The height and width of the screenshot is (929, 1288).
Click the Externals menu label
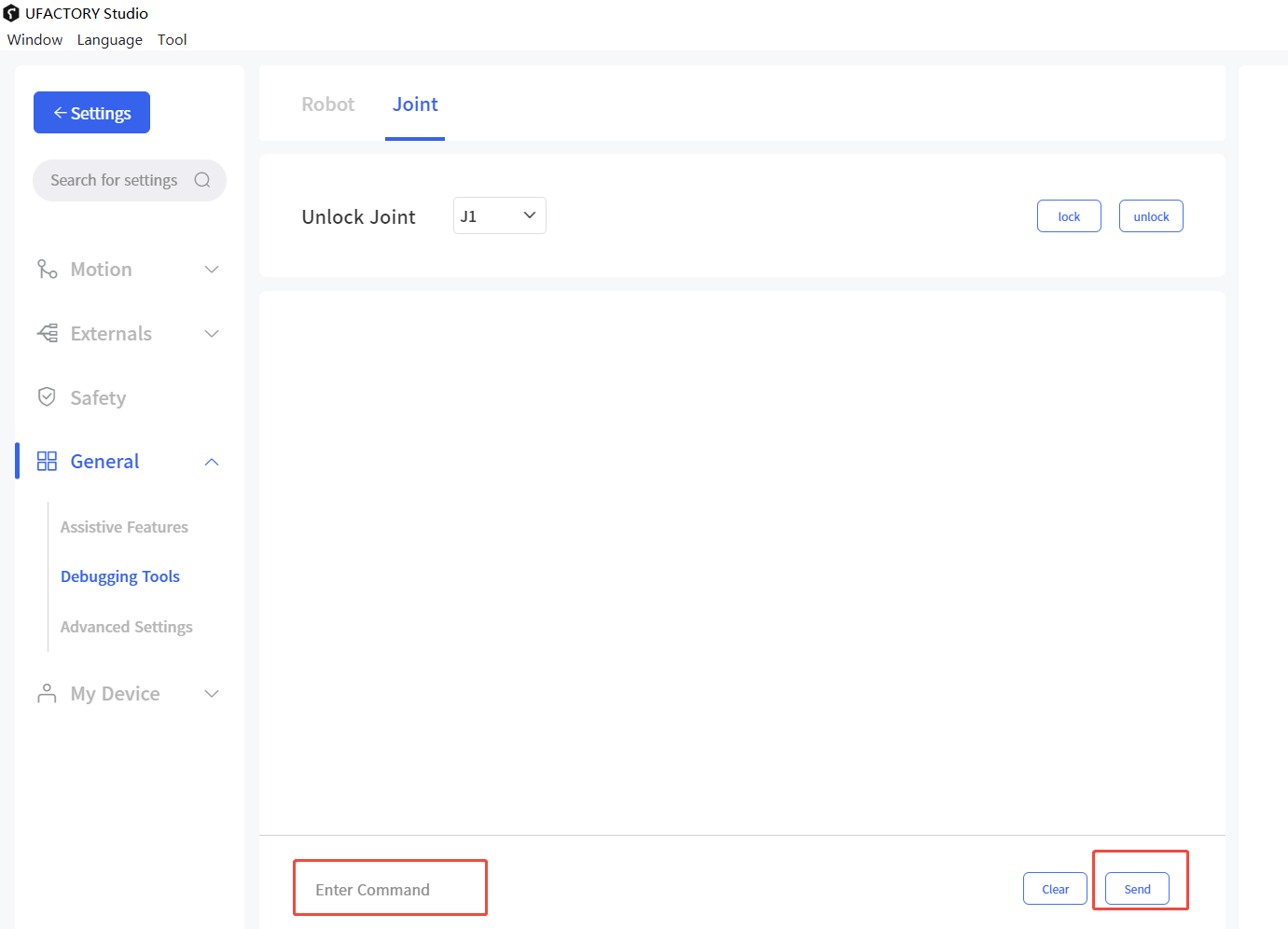coord(111,334)
